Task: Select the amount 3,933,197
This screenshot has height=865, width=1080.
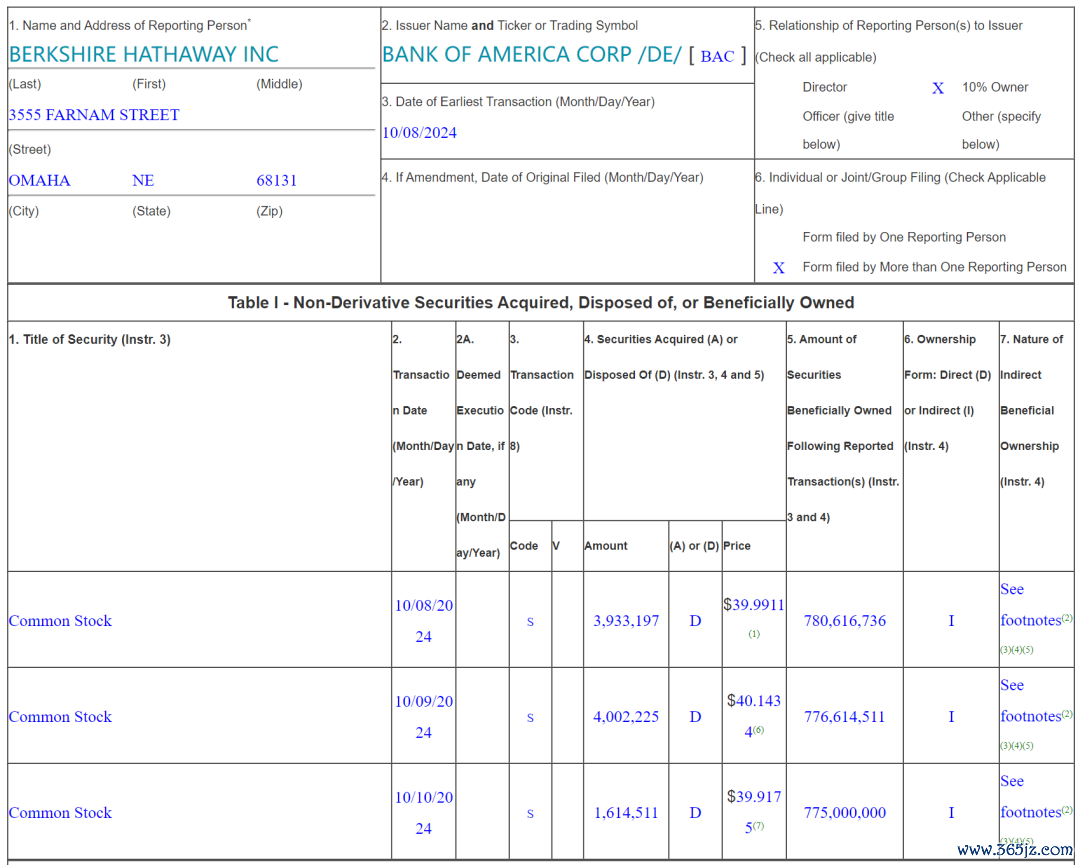Action: 626,621
